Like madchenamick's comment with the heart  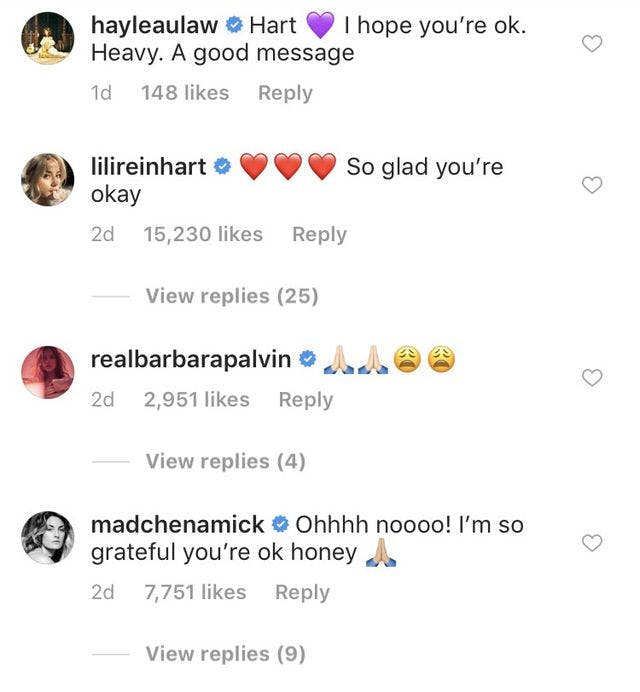pyautogui.click(x=592, y=542)
